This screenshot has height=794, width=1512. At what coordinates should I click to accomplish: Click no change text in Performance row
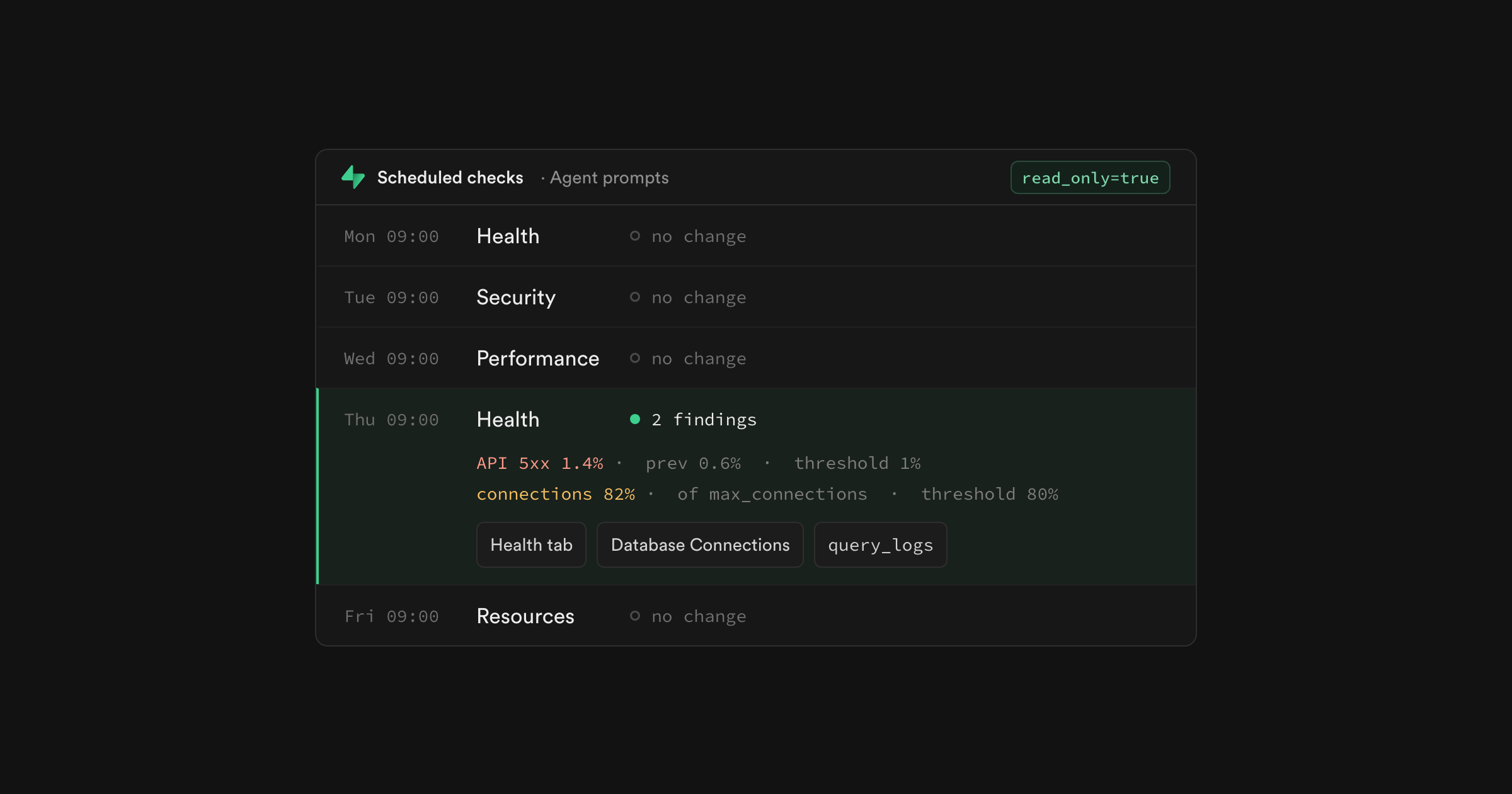699,359
